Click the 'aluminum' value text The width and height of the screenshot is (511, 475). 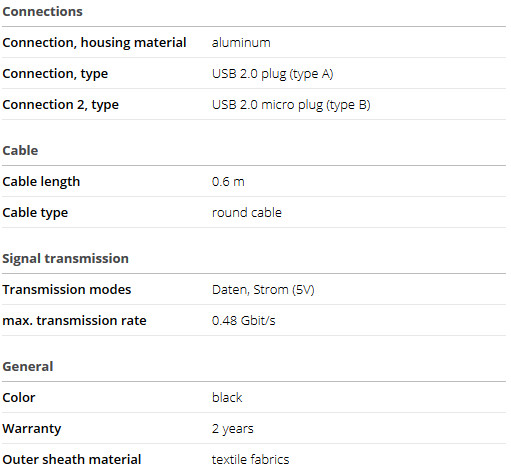tap(241, 43)
